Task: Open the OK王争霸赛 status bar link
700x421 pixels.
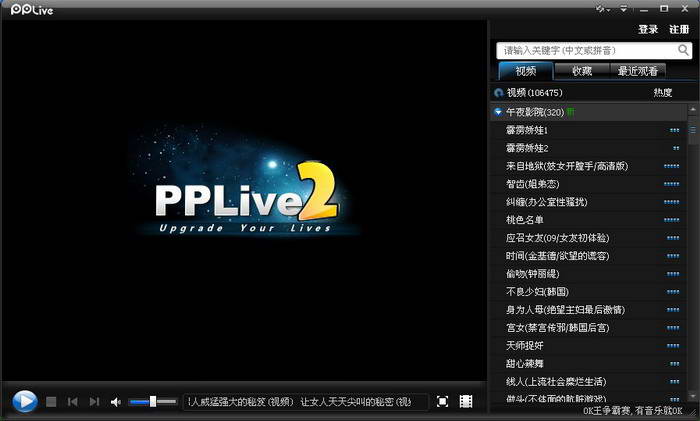Action: (632, 410)
